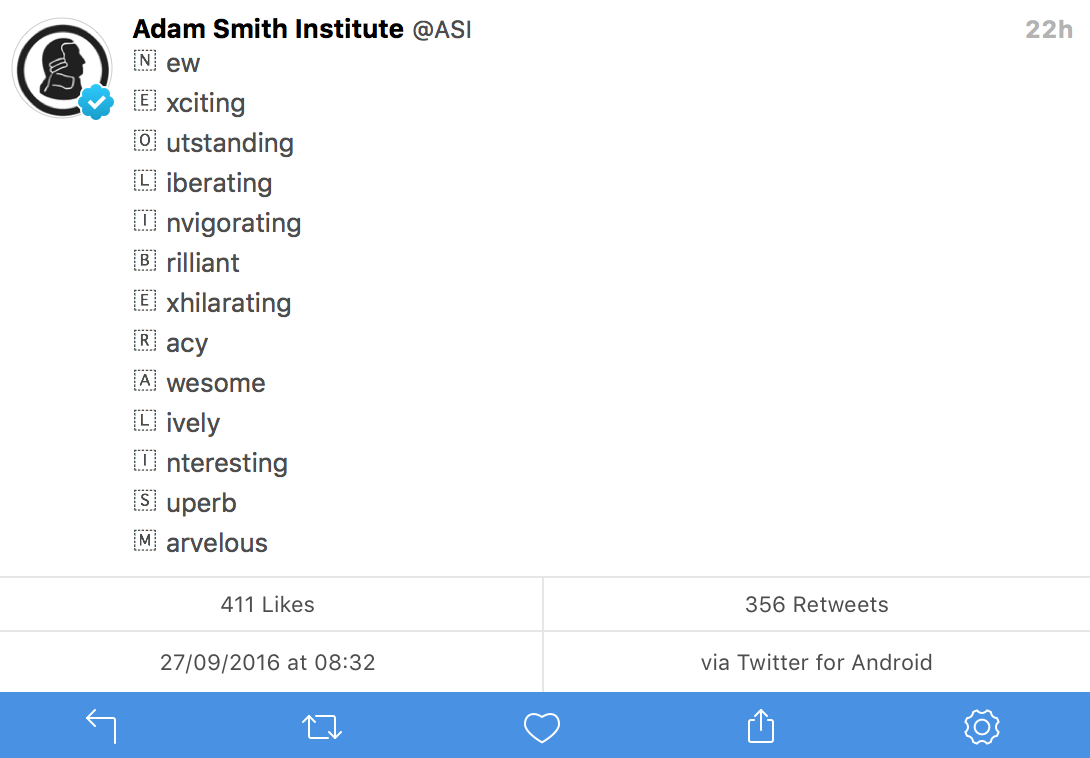
Task: View the 411 Likes list
Action: coord(268,604)
